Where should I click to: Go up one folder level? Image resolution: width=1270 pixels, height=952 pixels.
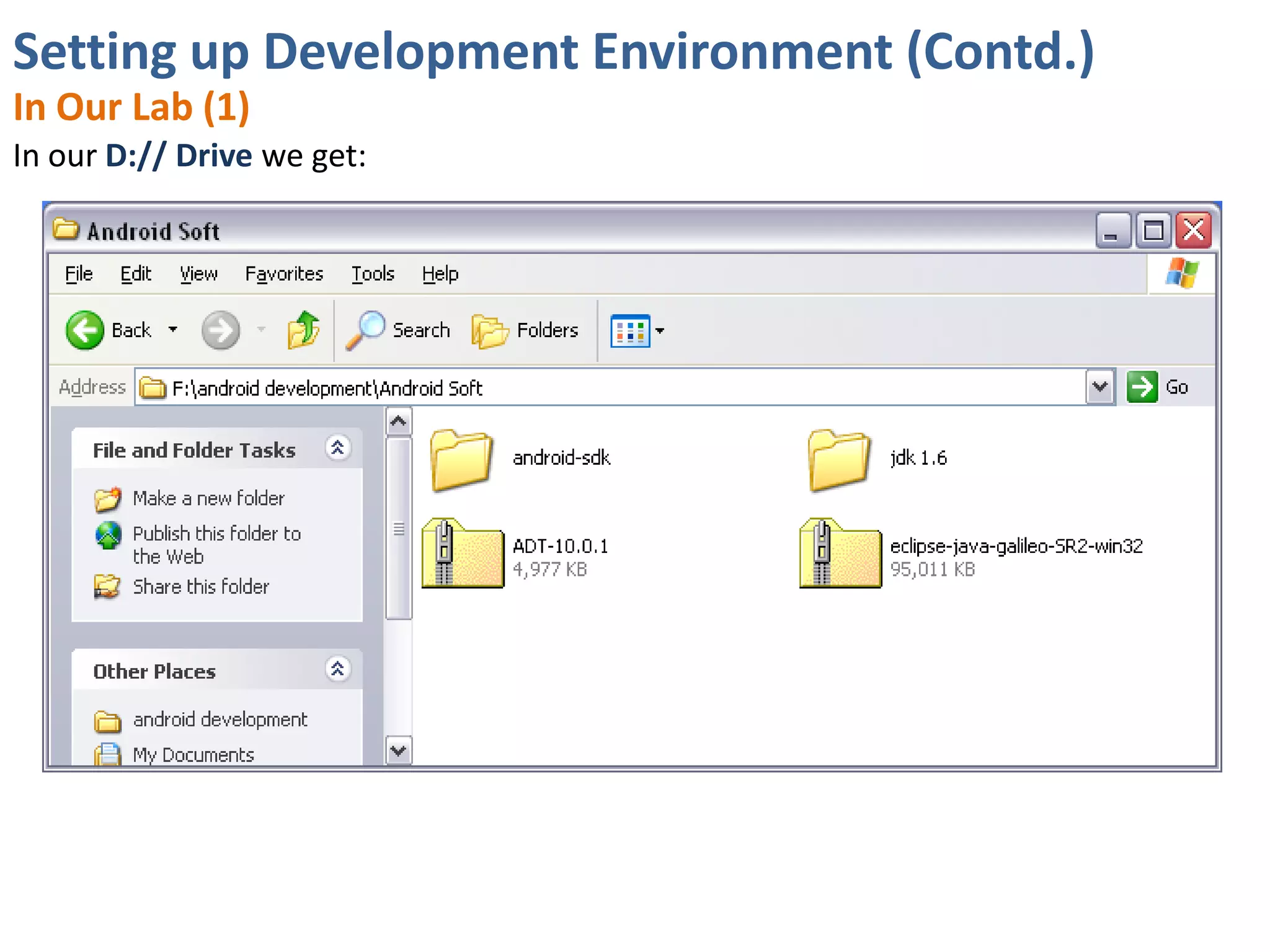click(303, 330)
